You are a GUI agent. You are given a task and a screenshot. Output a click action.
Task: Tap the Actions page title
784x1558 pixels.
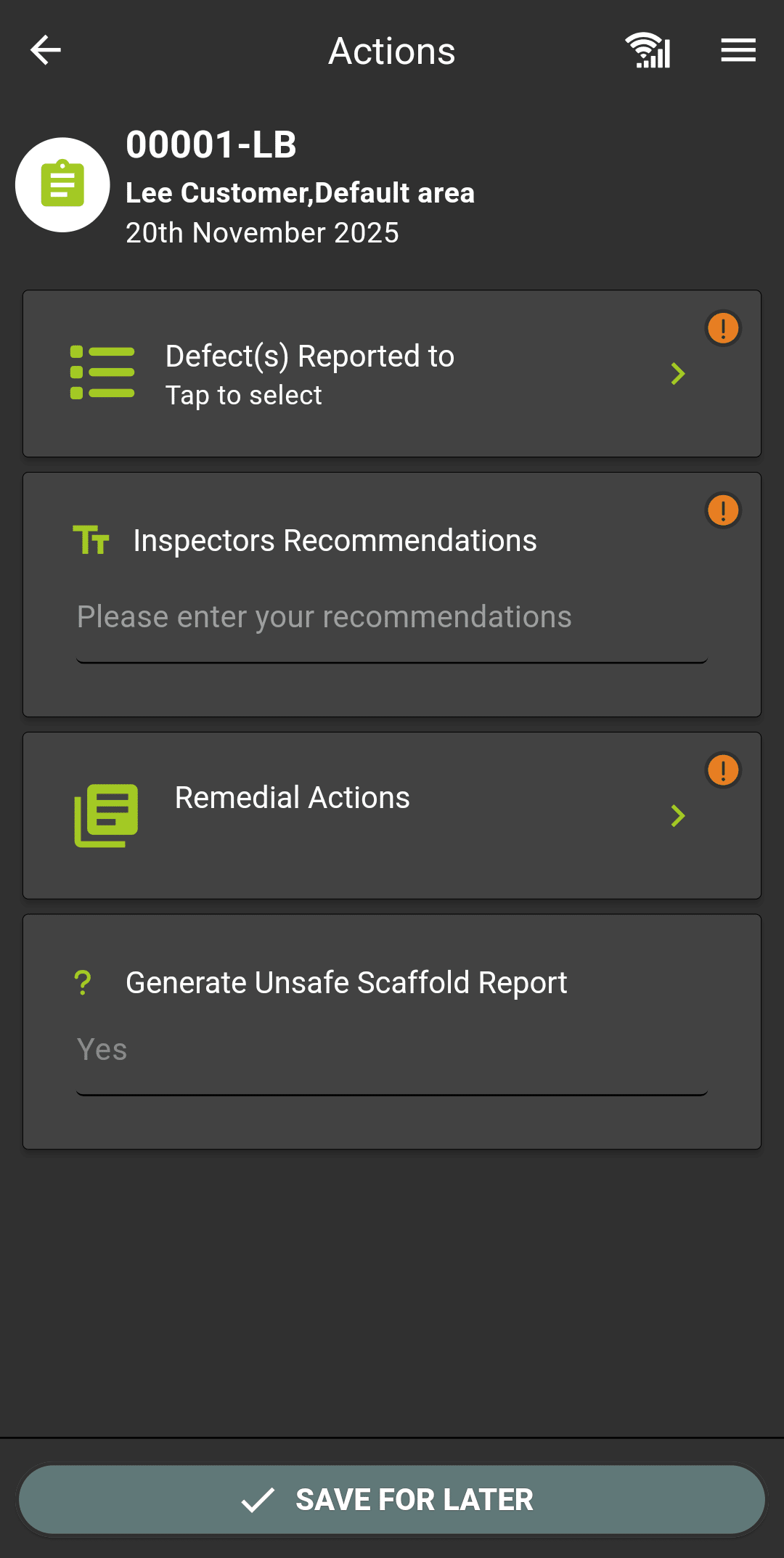tap(392, 51)
